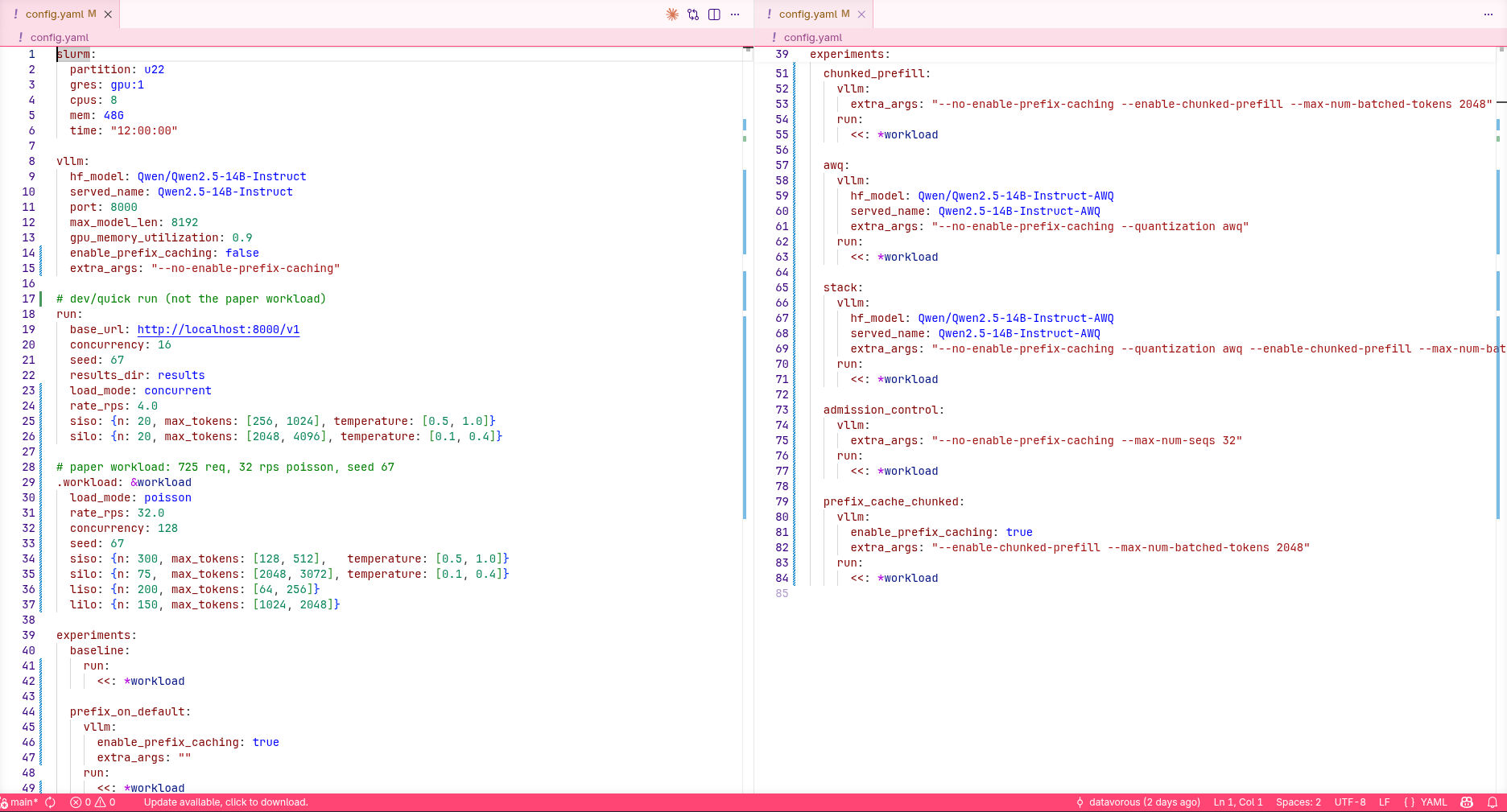Click the split editor right icon
The image size is (1507, 812).
point(714,14)
